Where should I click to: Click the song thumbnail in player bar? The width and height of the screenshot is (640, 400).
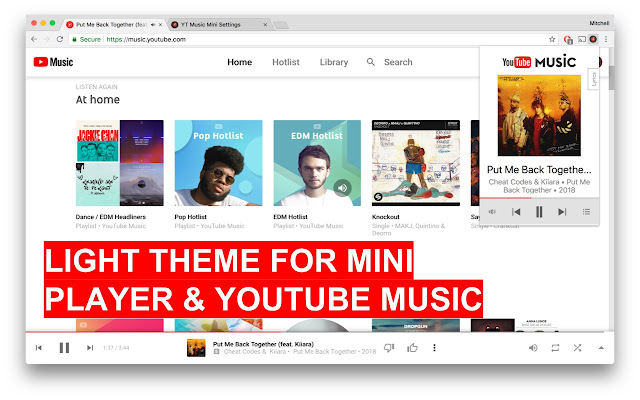(x=196, y=348)
